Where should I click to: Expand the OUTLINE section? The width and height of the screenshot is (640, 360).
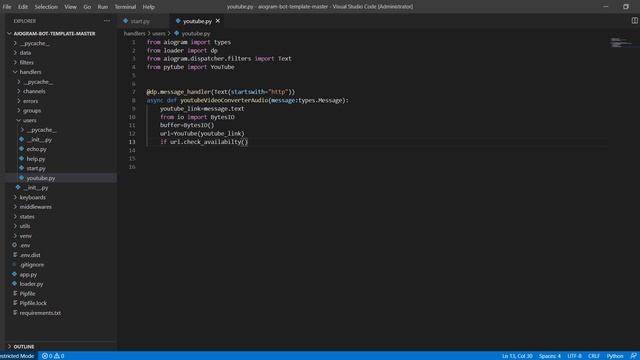pos(24,347)
